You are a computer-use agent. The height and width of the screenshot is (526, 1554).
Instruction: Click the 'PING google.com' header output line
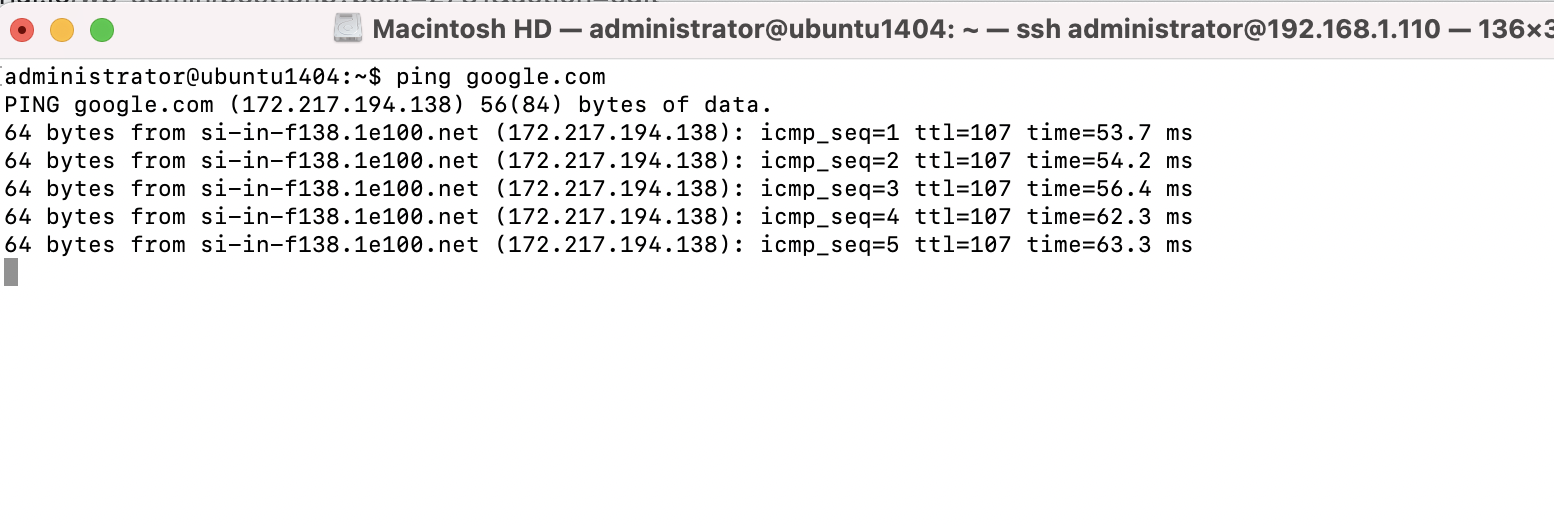point(388,105)
